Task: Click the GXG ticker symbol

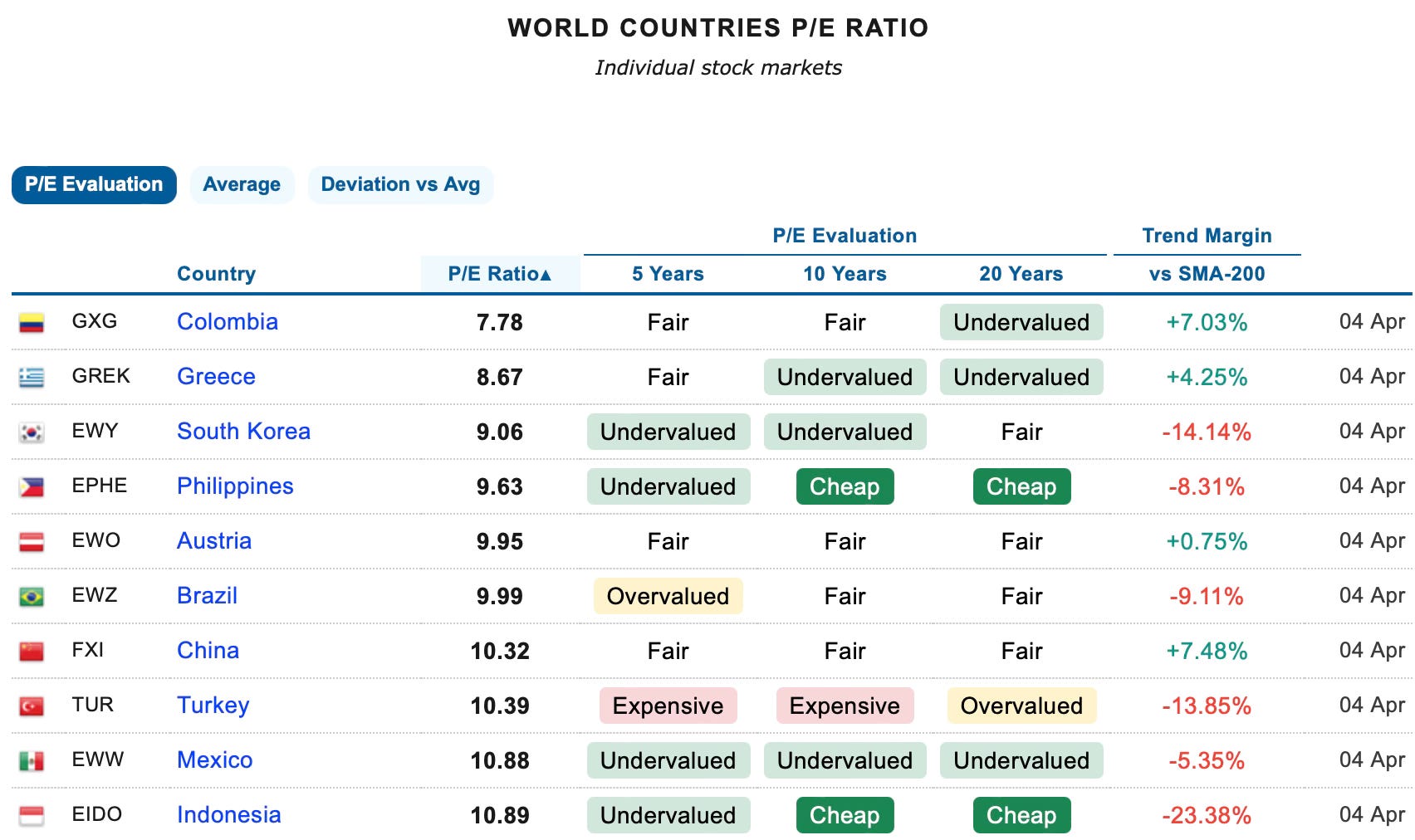Action: point(95,321)
